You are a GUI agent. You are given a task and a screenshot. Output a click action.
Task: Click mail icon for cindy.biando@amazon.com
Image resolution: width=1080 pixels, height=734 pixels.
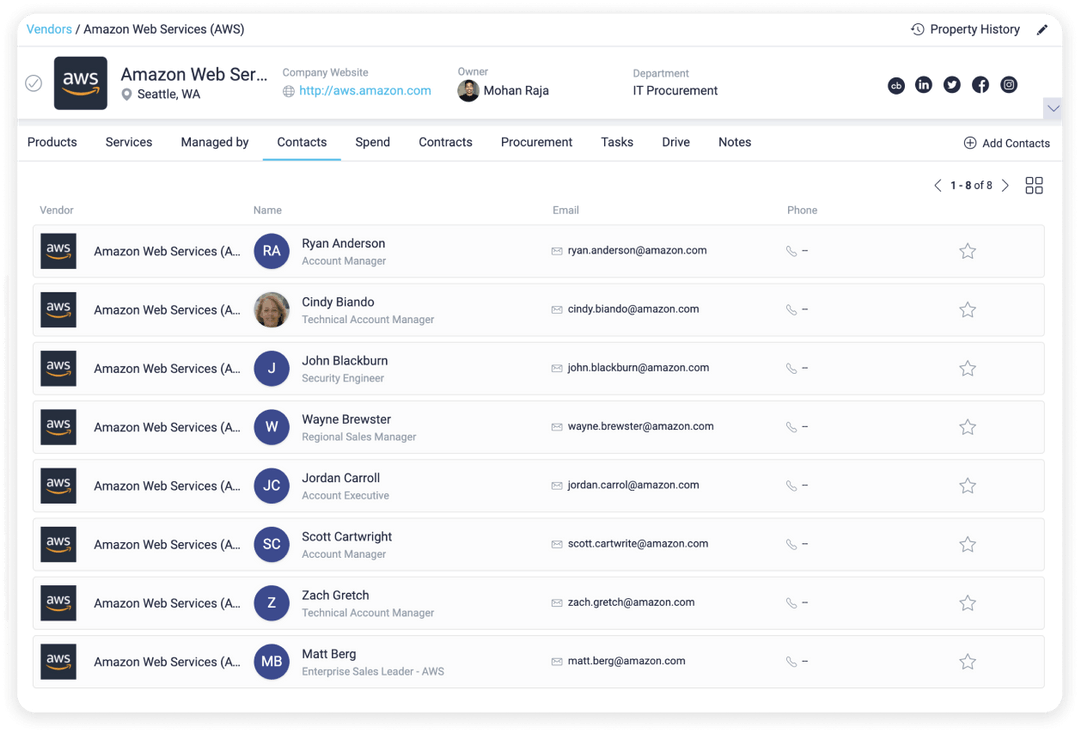click(557, 310)
